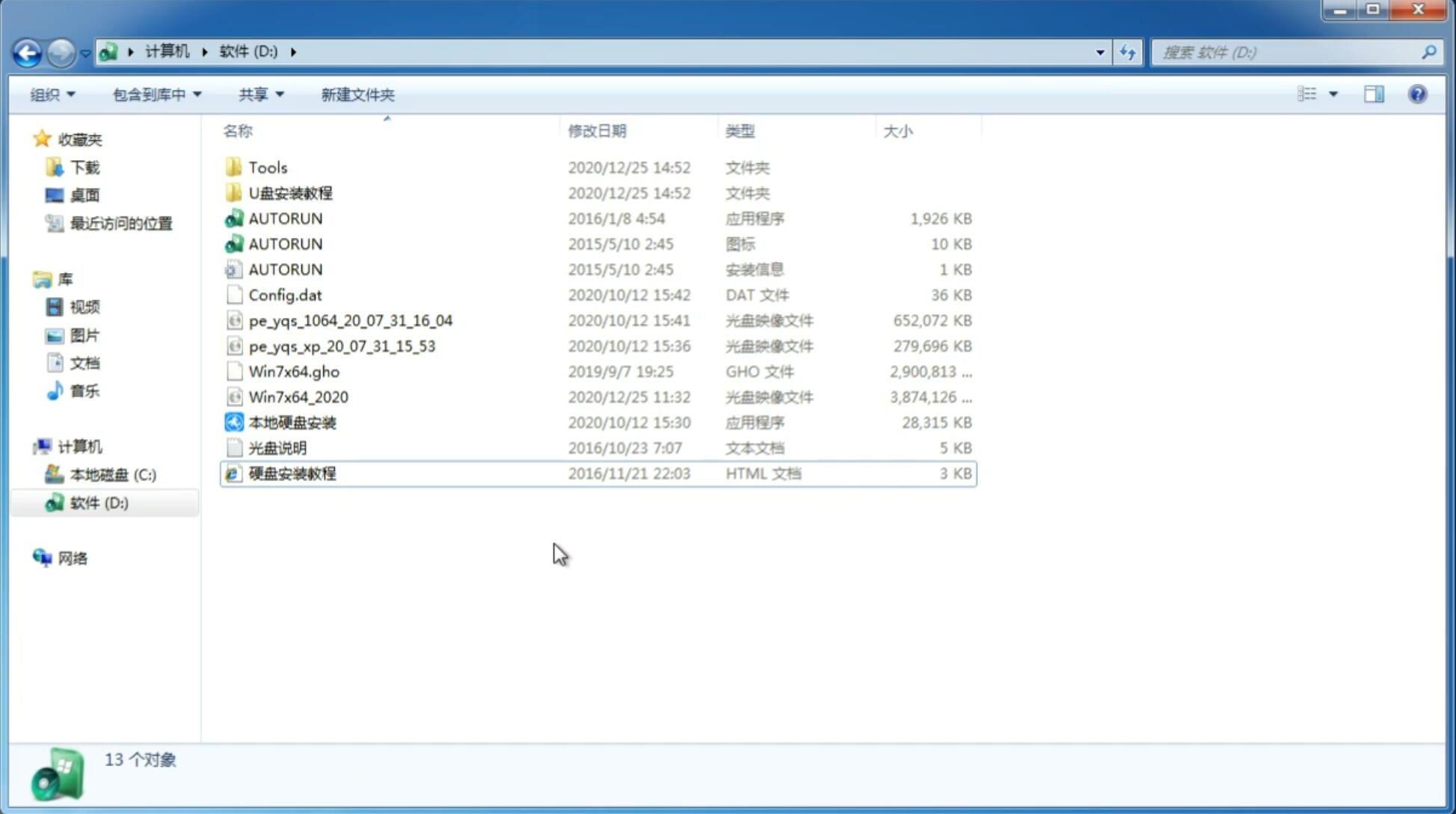Click 组织 toolbar menu

pyautogui.click(x=52, y=94)
